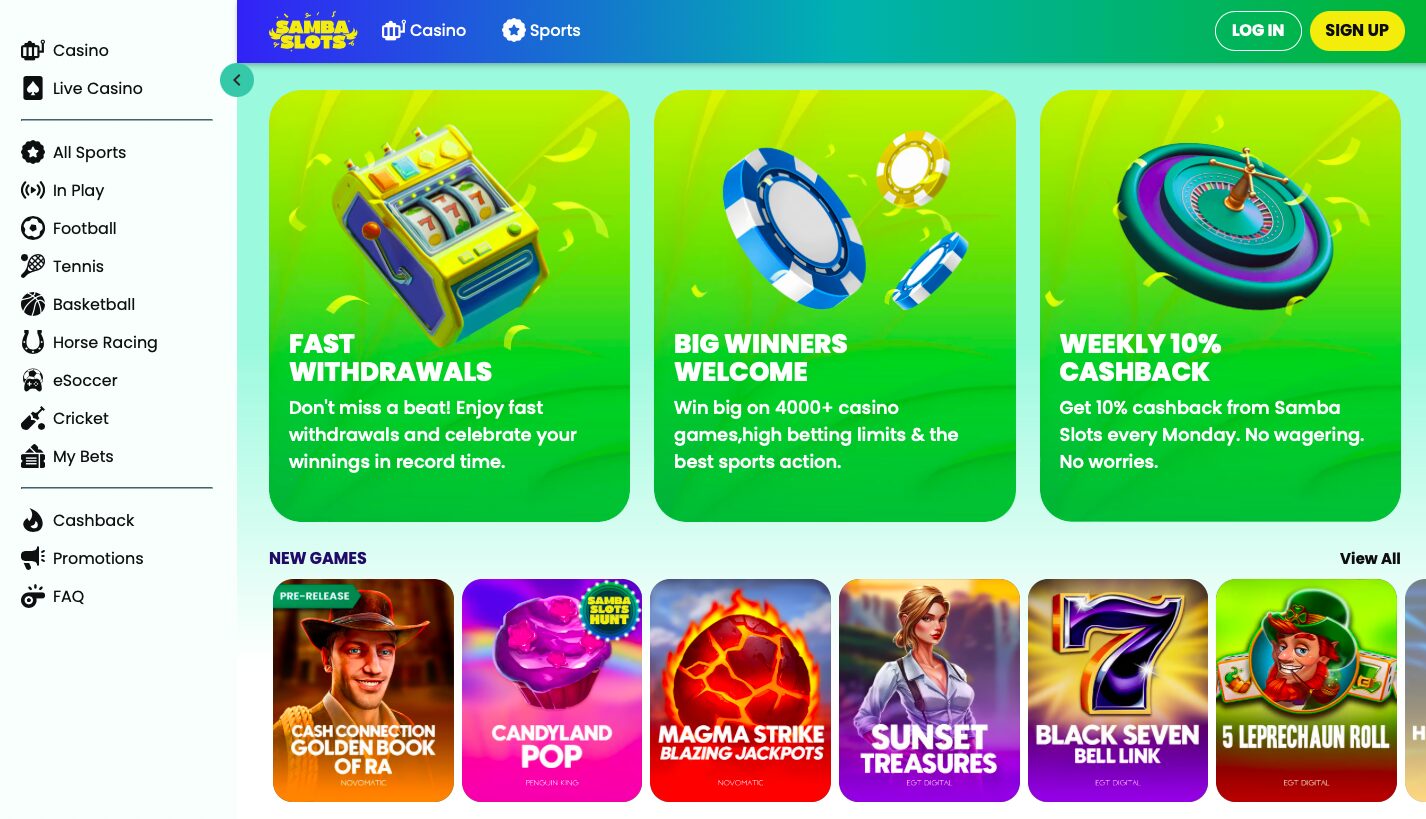Image resolution: width=1426 pixels, height=819 pixels.
Task: Switch to the Casino tab in header
Action: (x=424, y=31)
